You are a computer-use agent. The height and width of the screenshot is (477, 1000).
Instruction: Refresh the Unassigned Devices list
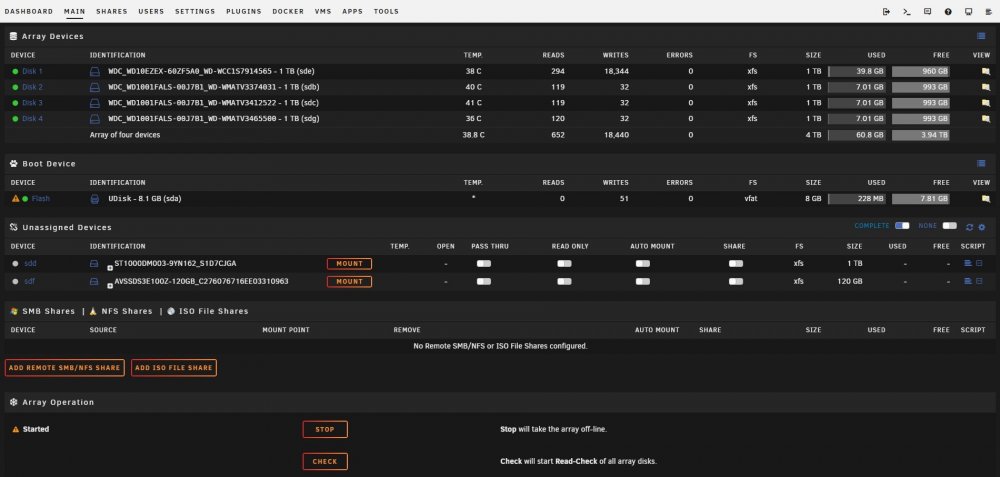[x=969, y=227]
